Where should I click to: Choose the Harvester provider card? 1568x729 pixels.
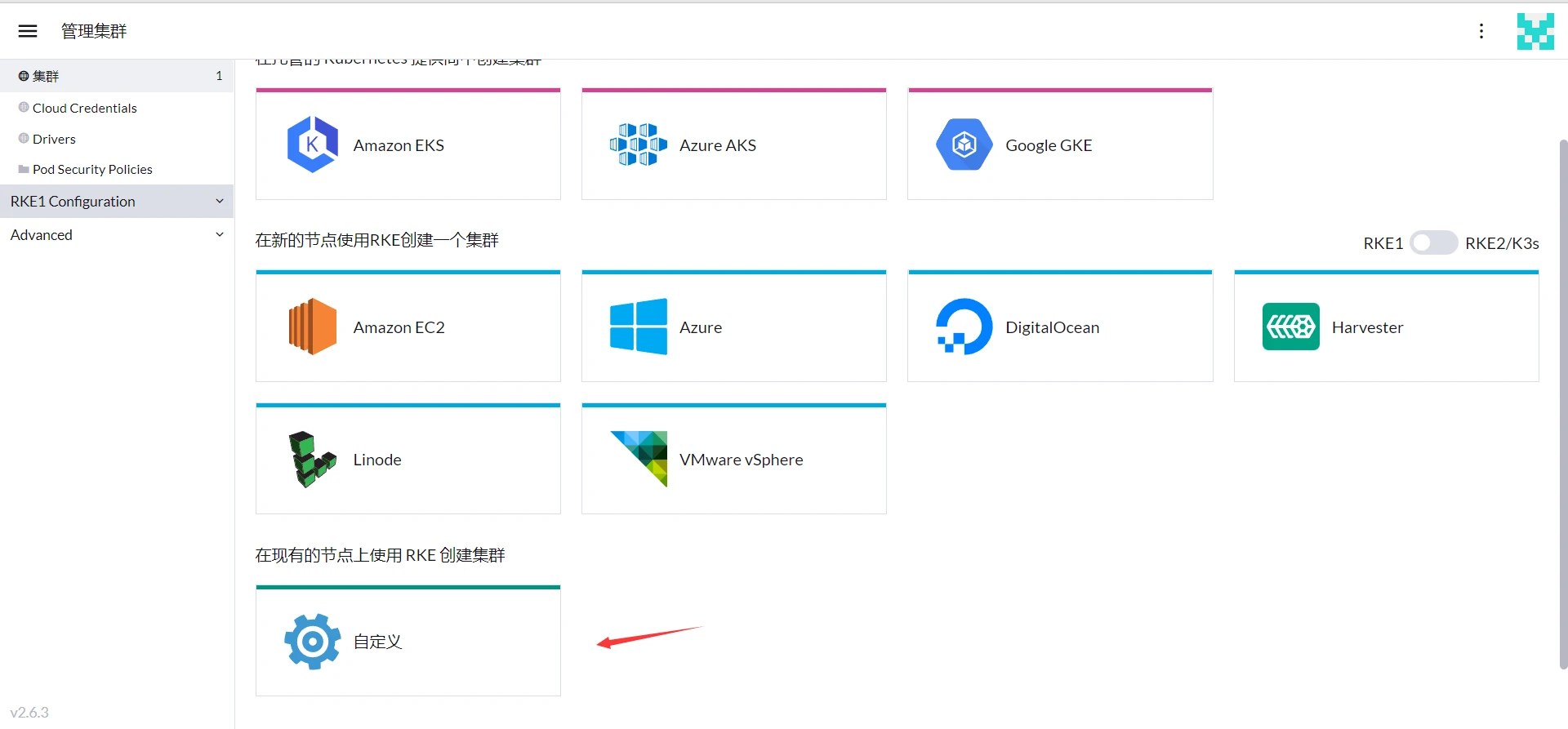pyautogui.click(x=1386, y=326)
